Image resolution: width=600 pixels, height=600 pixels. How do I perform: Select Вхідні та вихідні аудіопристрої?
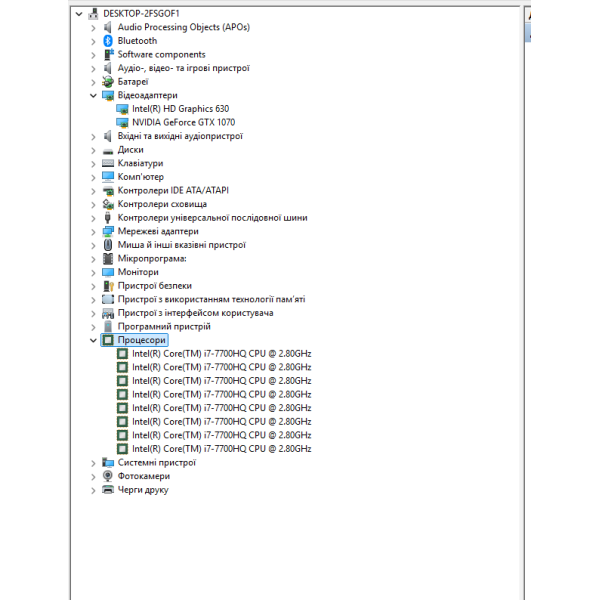click(x=180, y=136)
